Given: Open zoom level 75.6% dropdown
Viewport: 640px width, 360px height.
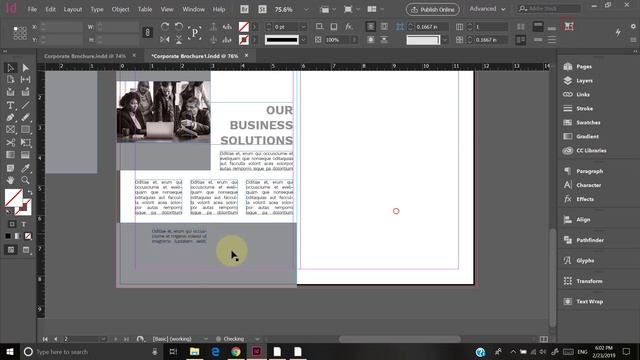Looking at the screenshot, I should pyautogui.click(x=306, y=9).
